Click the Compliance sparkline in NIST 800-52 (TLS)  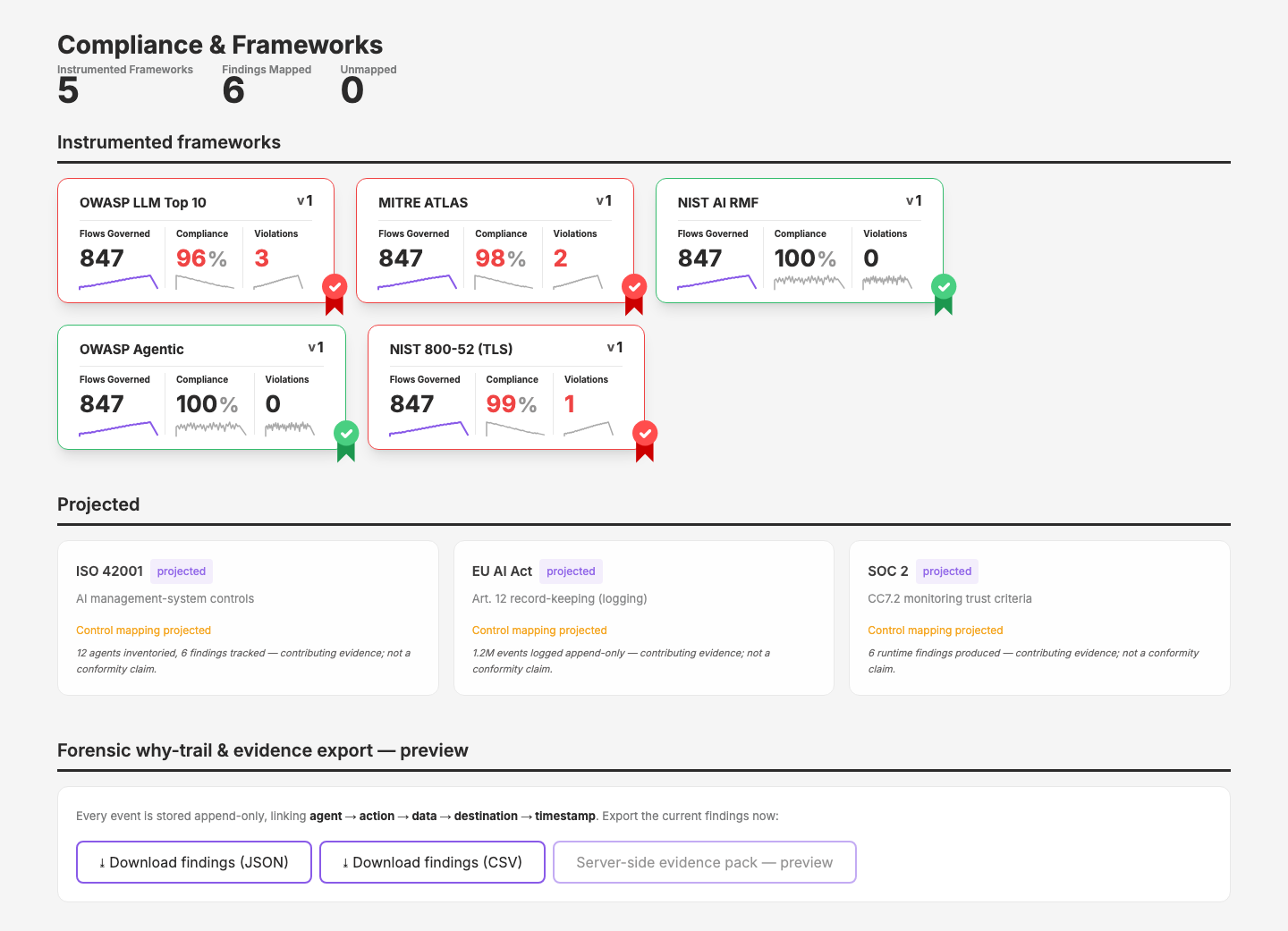click(x=515, y=428)
